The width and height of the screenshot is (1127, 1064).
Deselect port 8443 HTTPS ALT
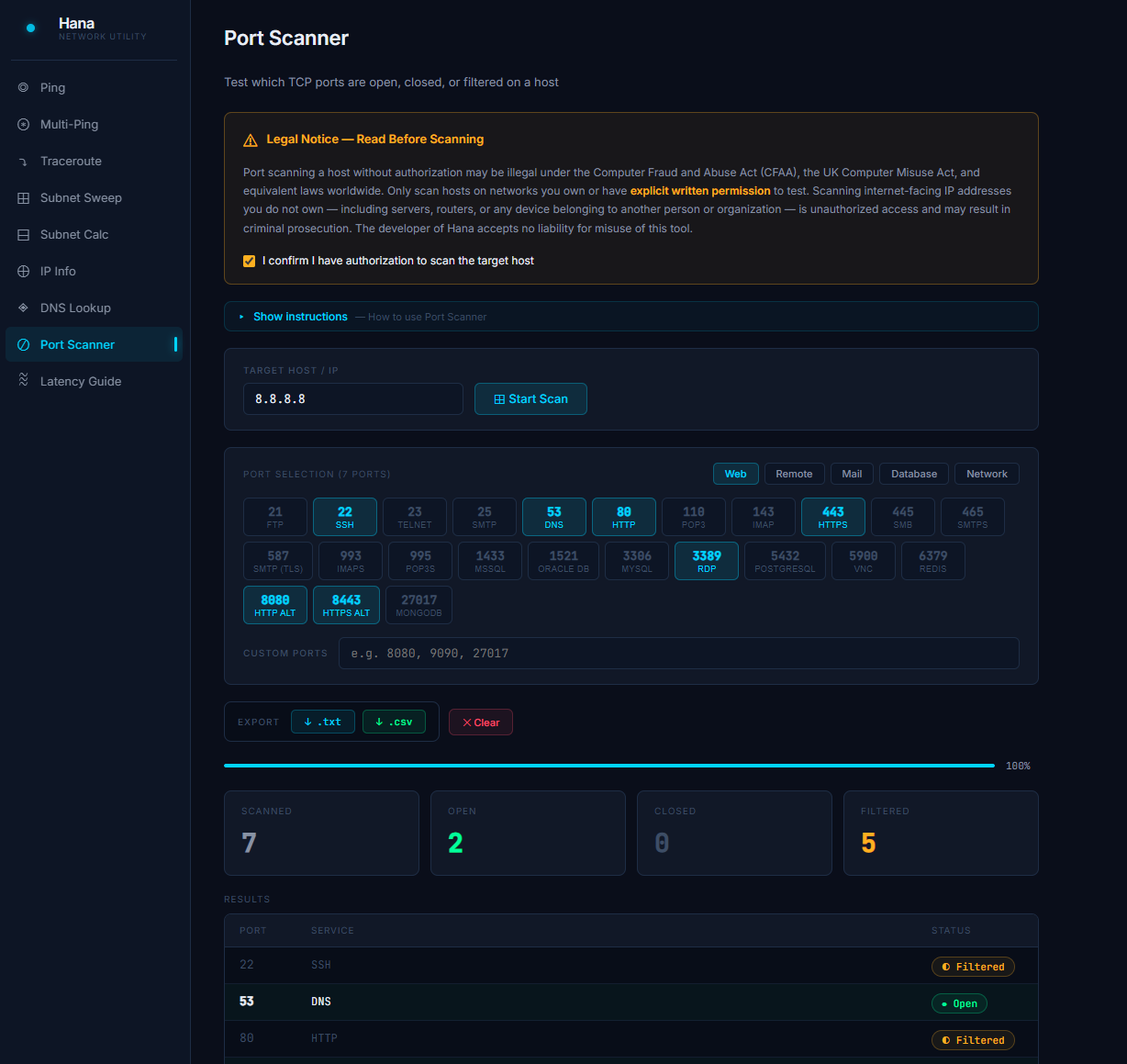[x=346, y=605]
